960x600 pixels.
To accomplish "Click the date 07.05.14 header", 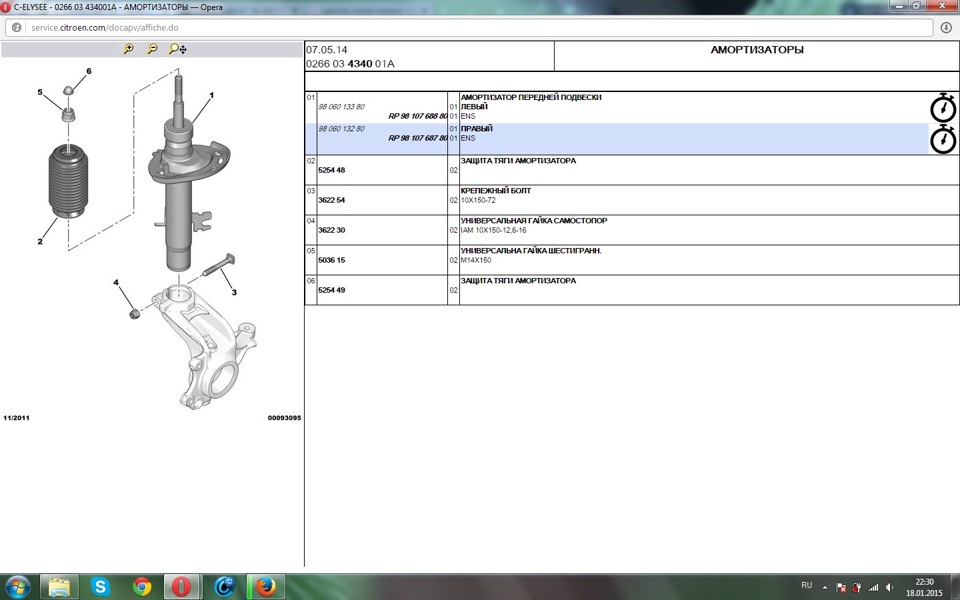I will 326,50.
